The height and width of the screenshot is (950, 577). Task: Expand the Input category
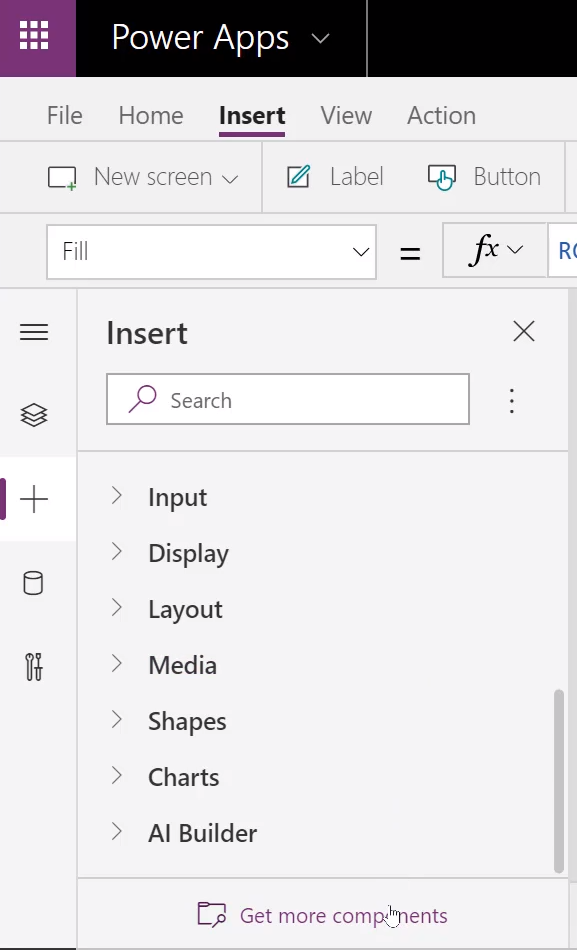click(x=177, y=497)
